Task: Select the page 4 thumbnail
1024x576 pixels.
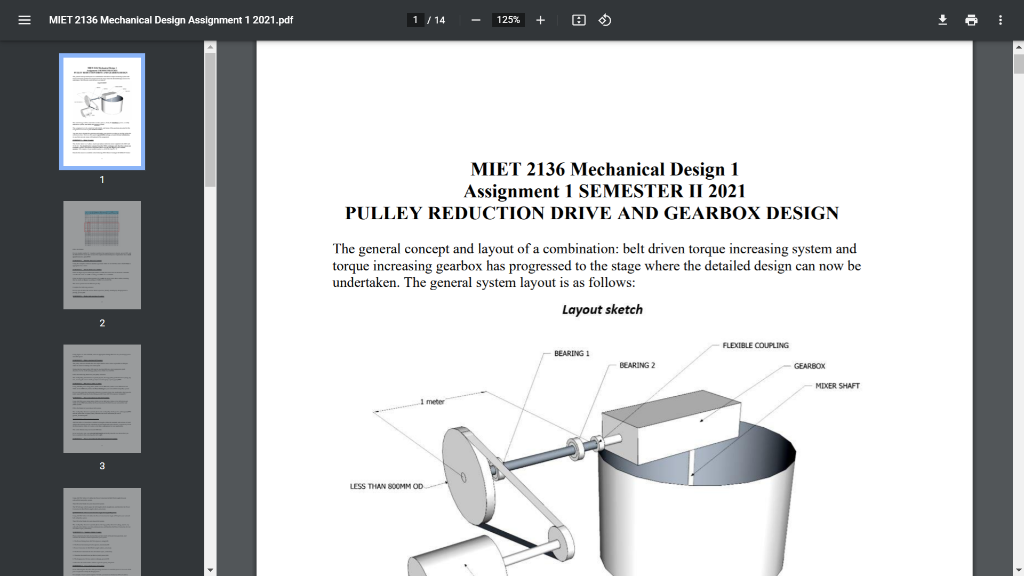Action: [x=101, y=533]
